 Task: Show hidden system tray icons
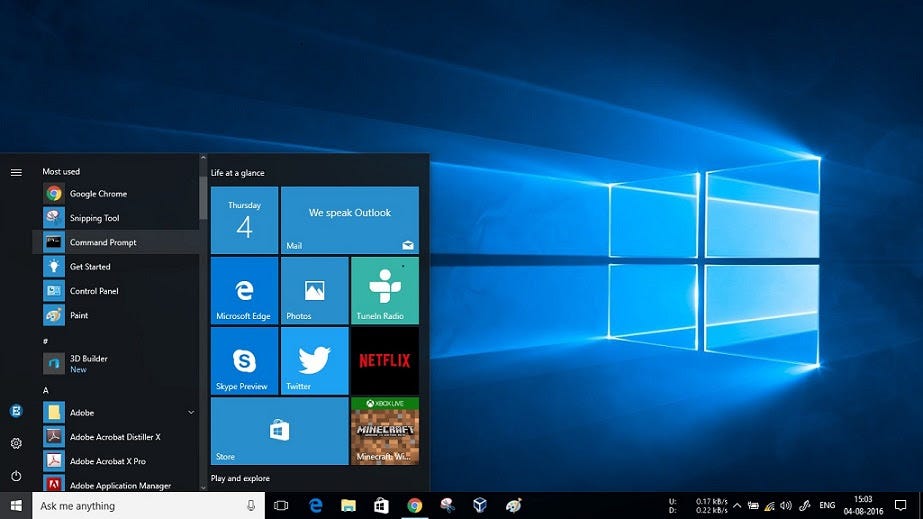click(737, 506)
